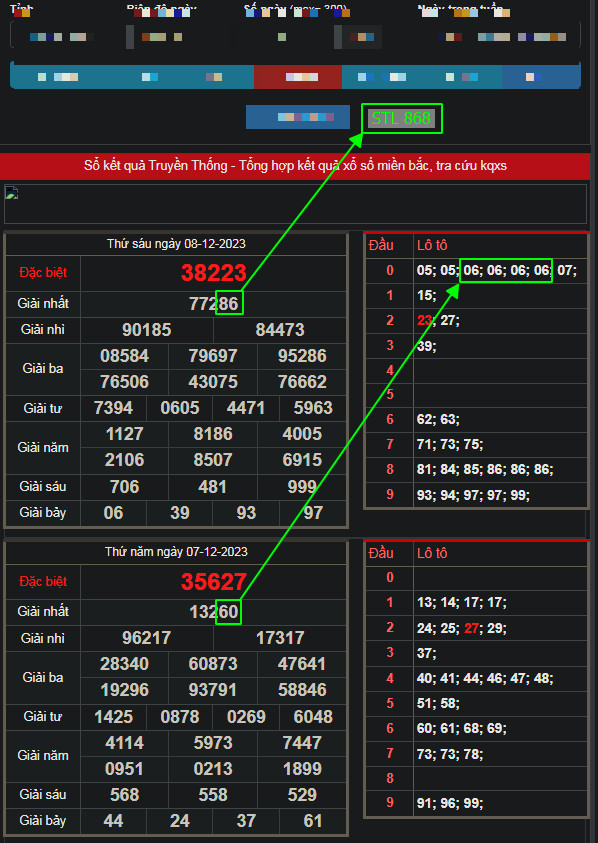Screen dimensions: 598x843
Task: Click the Thứ sáu ngày 08-12-2023 header
Action: [x=176, y=244]
